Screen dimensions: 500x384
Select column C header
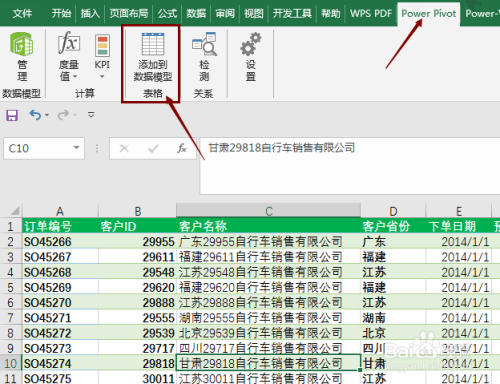(x=269, y=211)
